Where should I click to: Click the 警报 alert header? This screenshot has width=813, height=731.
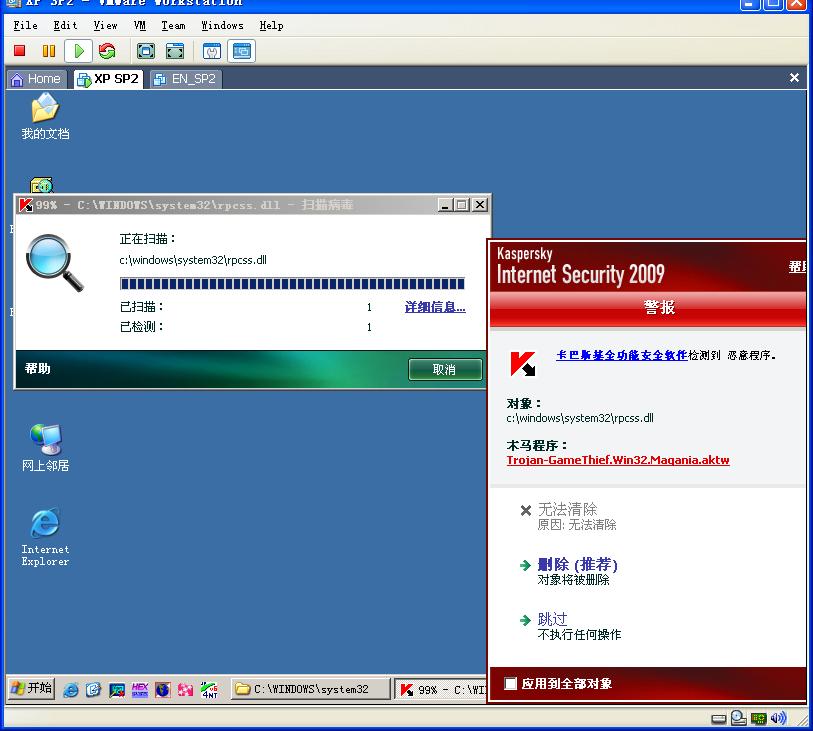coord(659,307)
